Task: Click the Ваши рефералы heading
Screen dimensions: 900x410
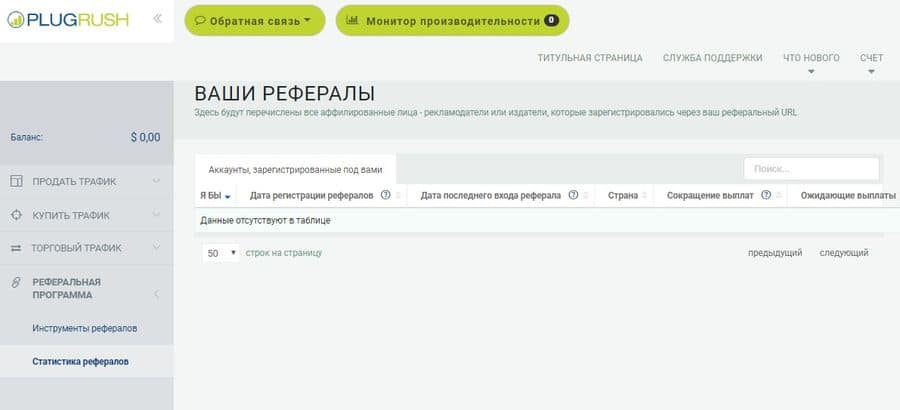Action: [x=285, y=94]
